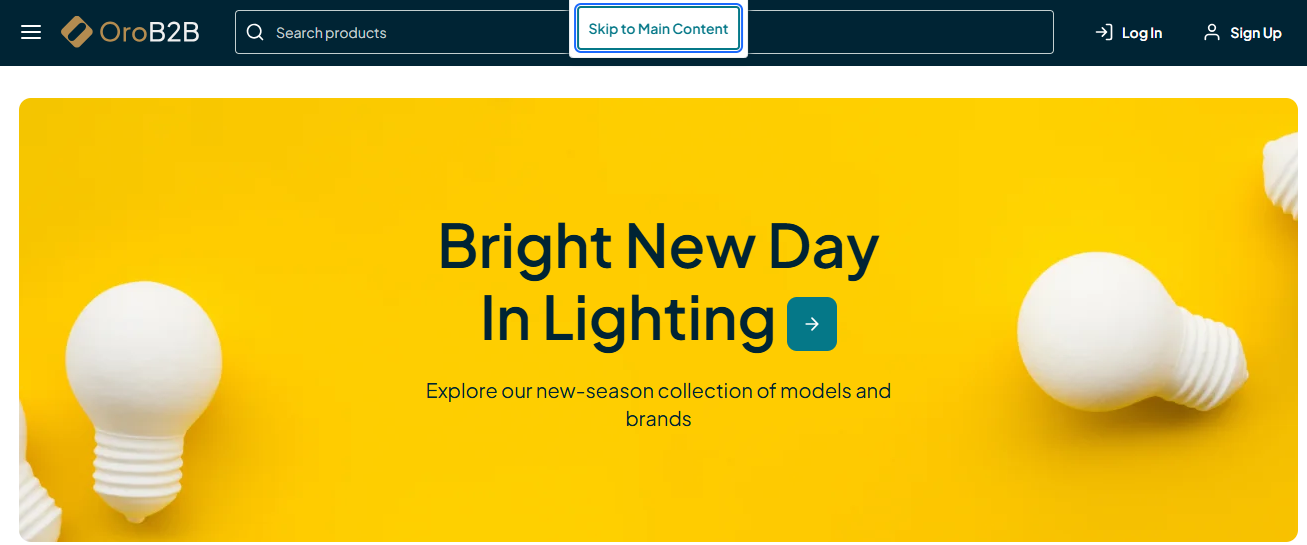Click the magnifier search icon

(256, 33)
